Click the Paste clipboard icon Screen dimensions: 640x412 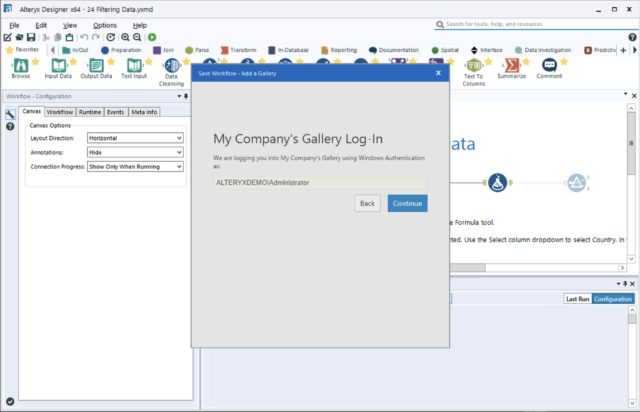[69, 37]
